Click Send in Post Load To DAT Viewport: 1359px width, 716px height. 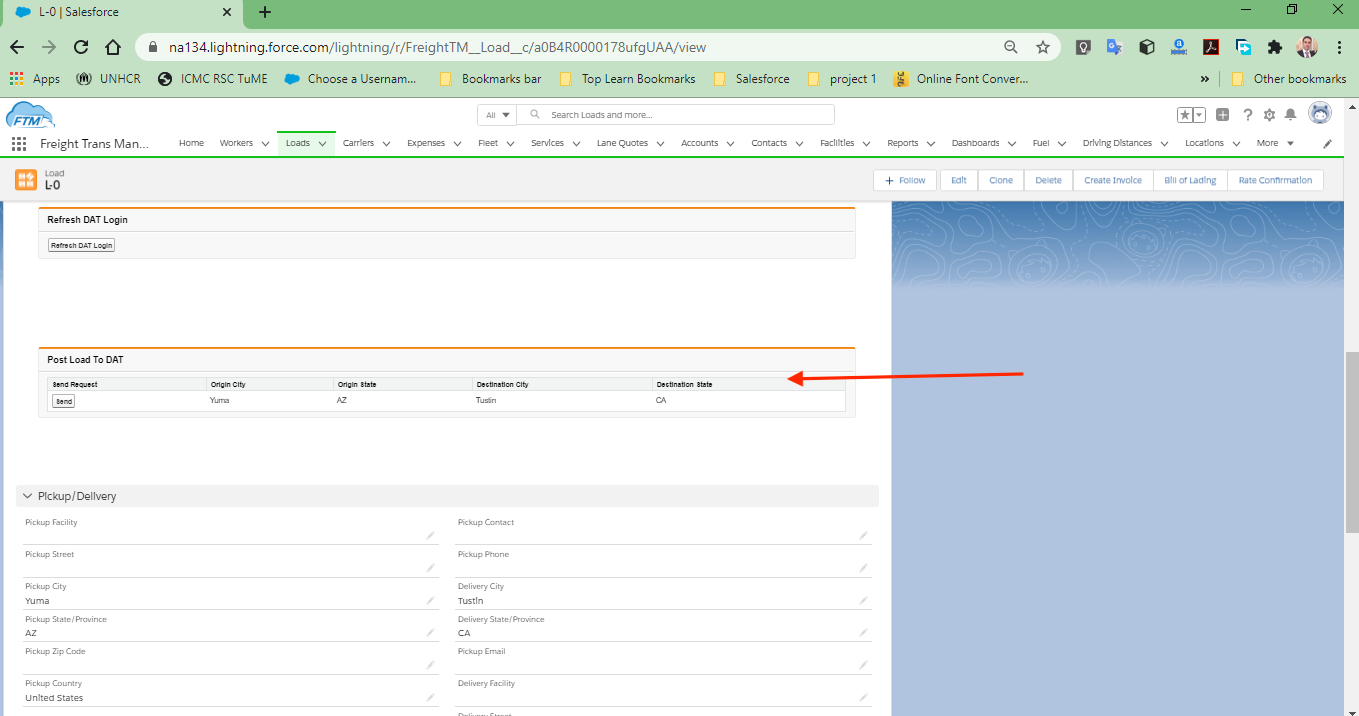click(63, 401)
